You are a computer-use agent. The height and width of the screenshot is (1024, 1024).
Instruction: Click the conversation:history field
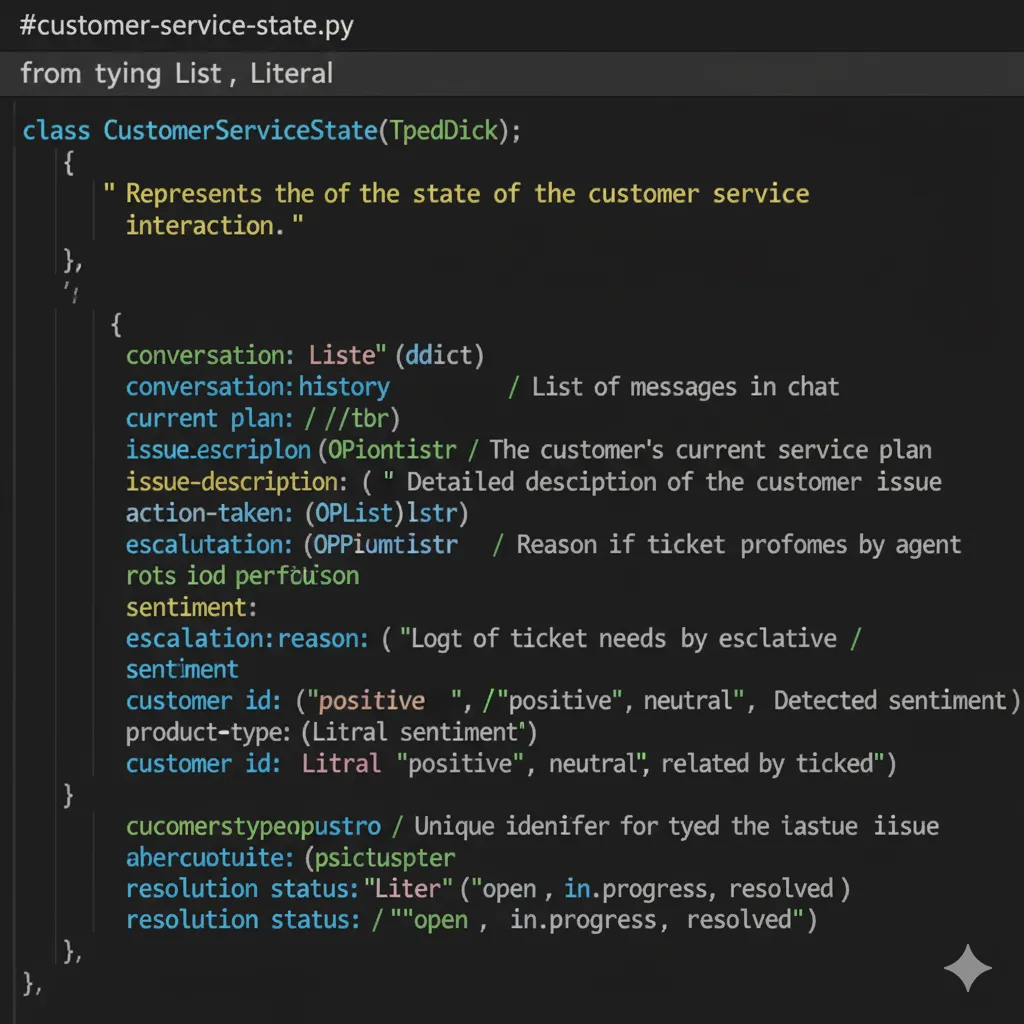click(255, 387)
